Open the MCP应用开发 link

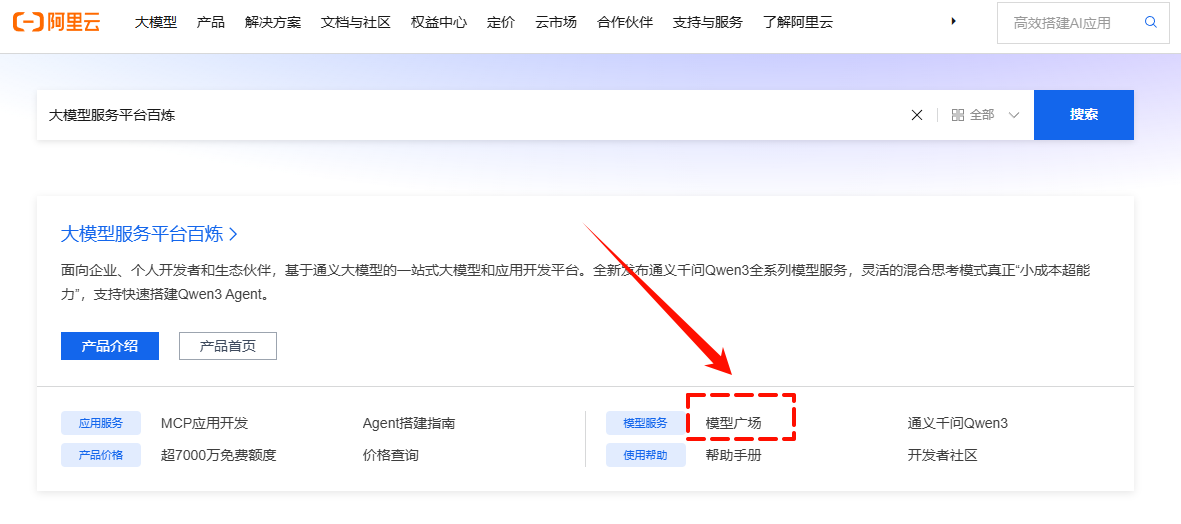(204, 423)
